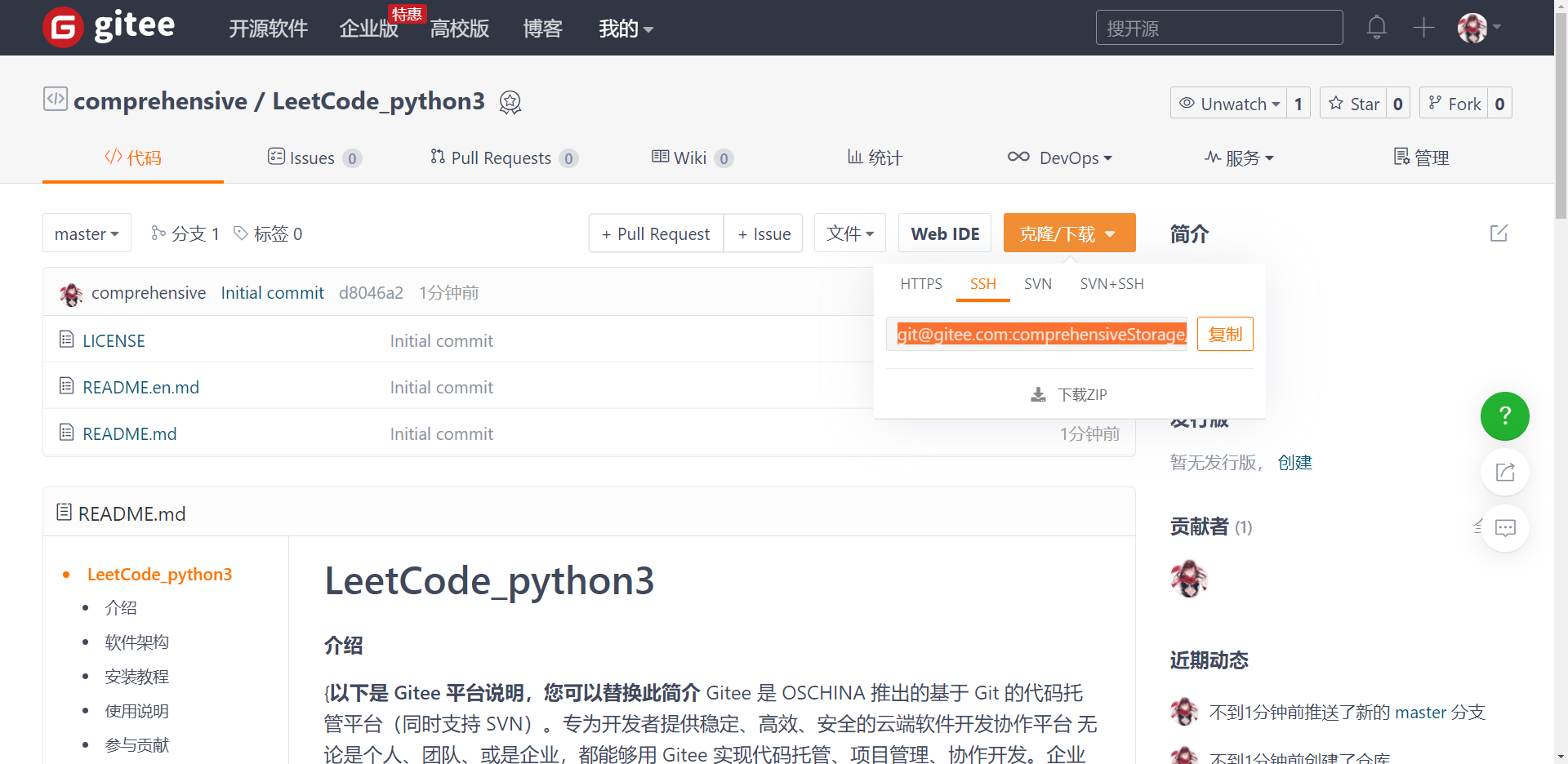Expand the 服务 dropdown menu
The width and height of the screenshot is (1568, 764).
click(x=1239, y=158)
